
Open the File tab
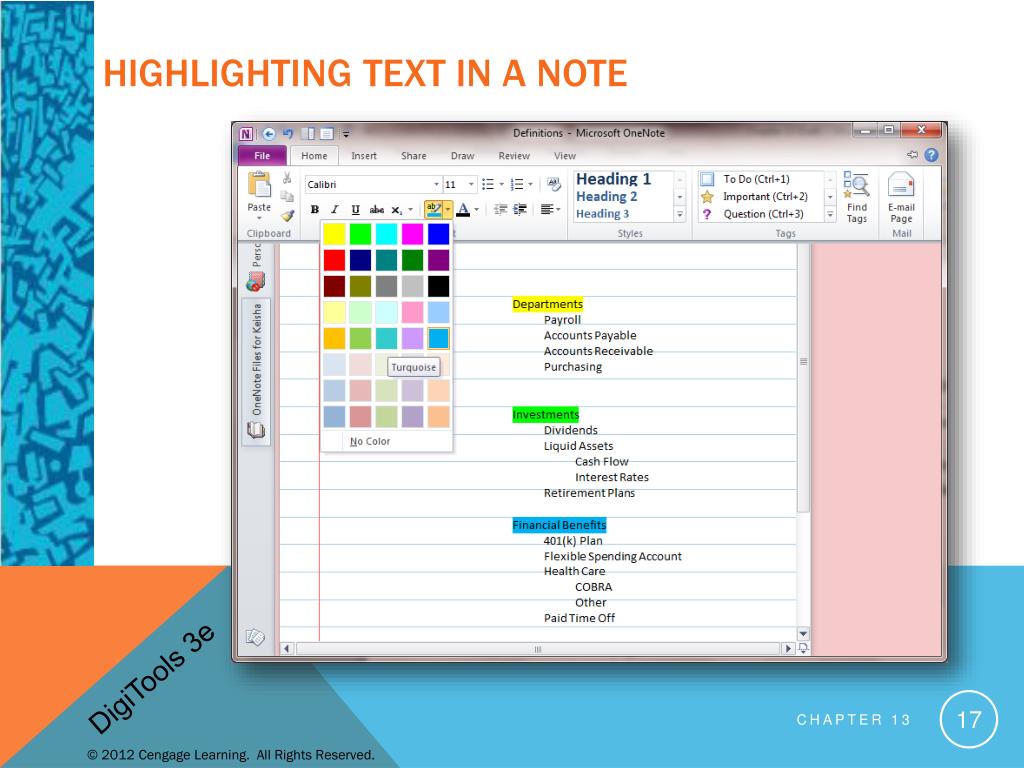tap(262, 155)
